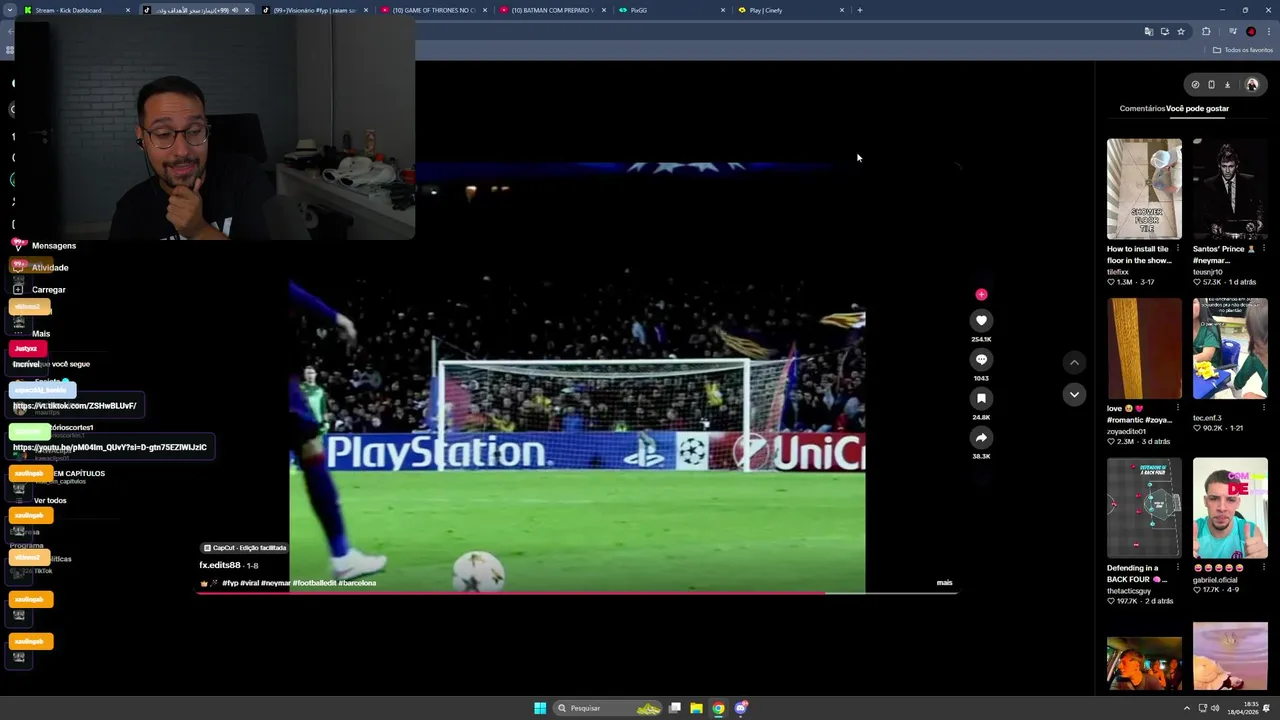The width and height of the screenshot is (1280, 720).
Task: Click install app icon in address bar
Action: [x=1164, y=32]
